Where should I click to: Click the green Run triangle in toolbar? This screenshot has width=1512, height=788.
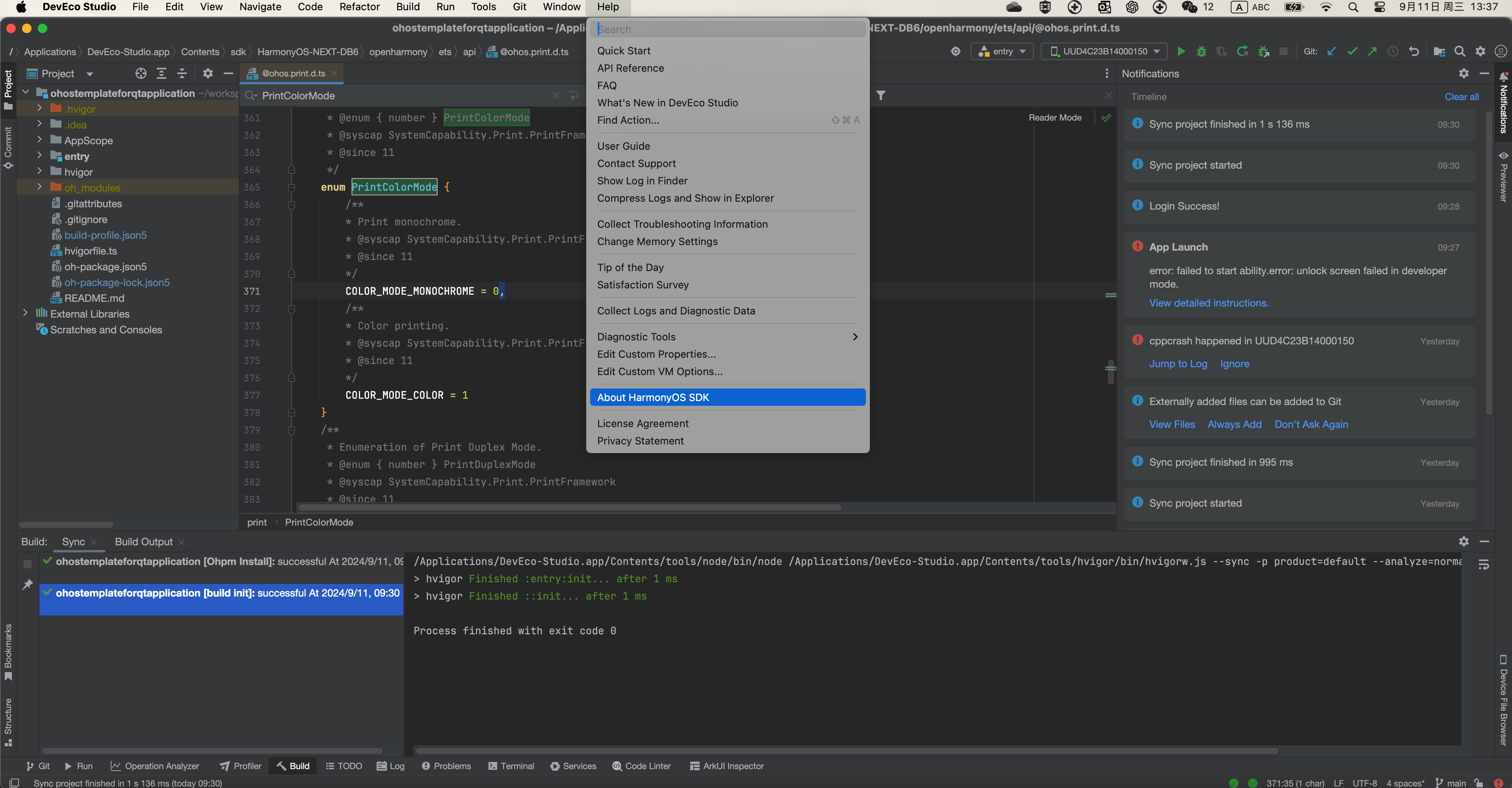[1181, 52]
